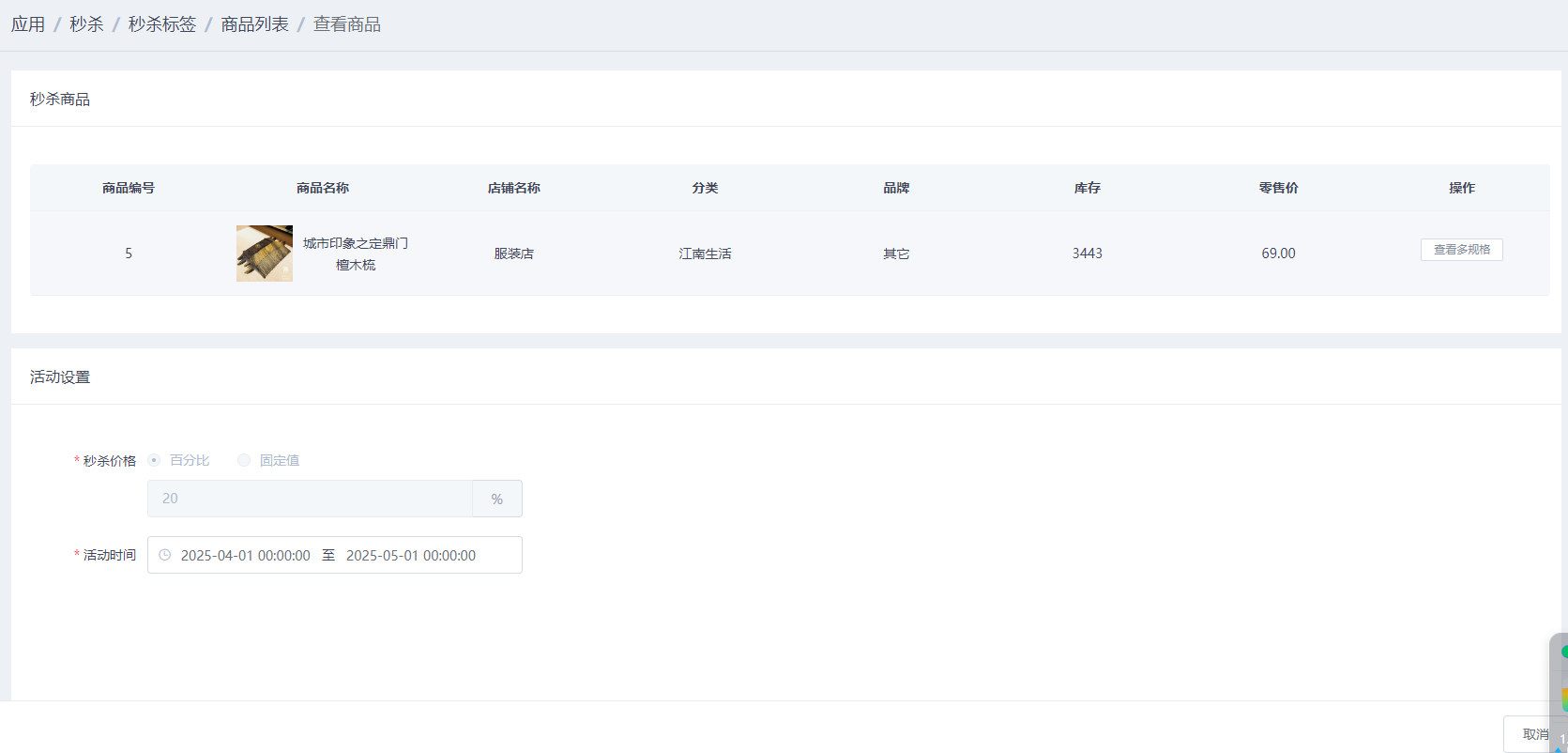Image resolution: width=1568 pixels, height=753 pixels.
Task: Click the orange-green gradient icon on side widget
Action: (x=1563, y=699)
